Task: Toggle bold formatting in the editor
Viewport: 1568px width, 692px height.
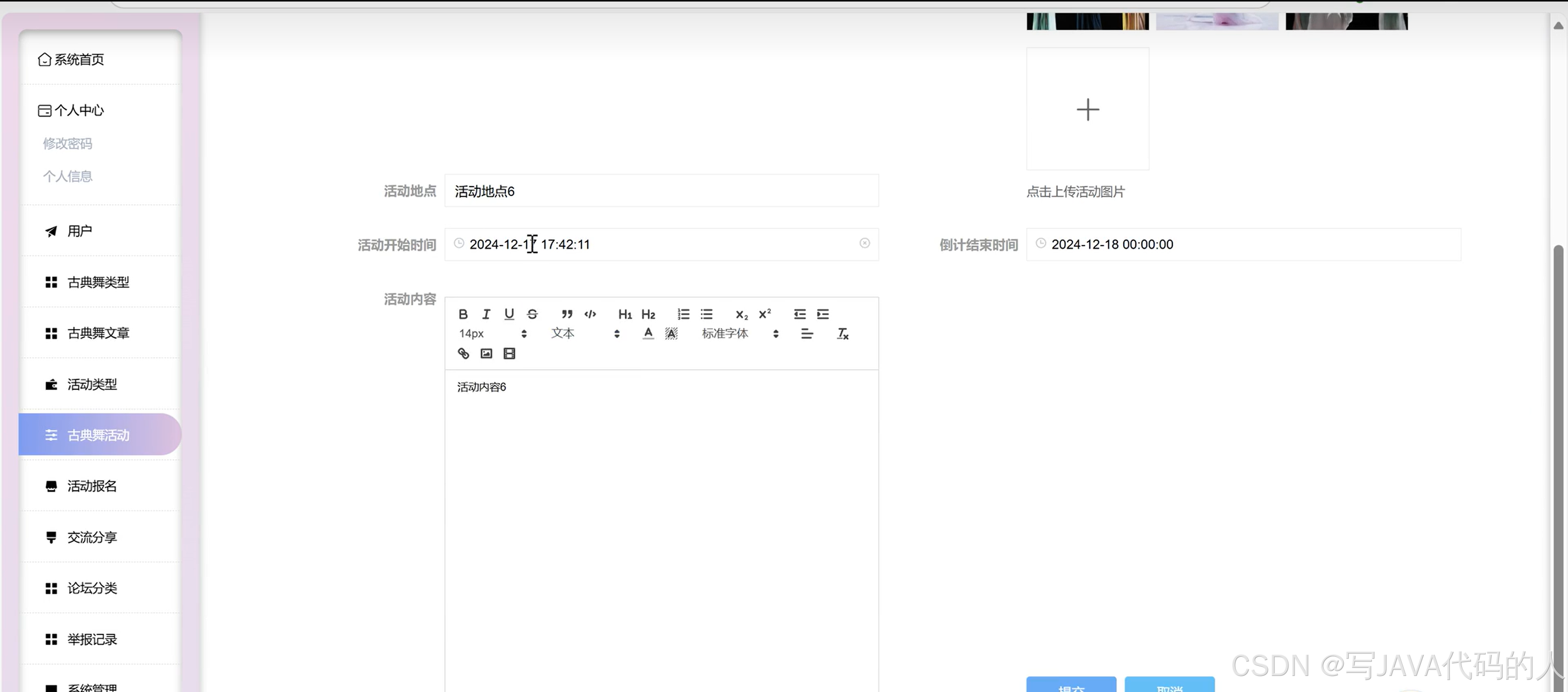Action: point(463,314)
